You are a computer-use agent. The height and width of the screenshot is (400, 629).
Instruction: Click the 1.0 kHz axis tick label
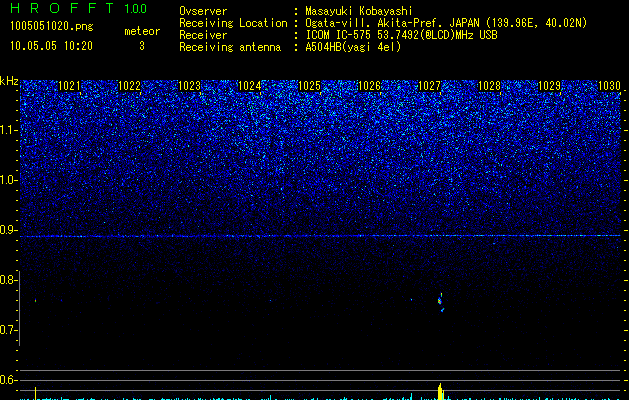click(x=8, y=180)
